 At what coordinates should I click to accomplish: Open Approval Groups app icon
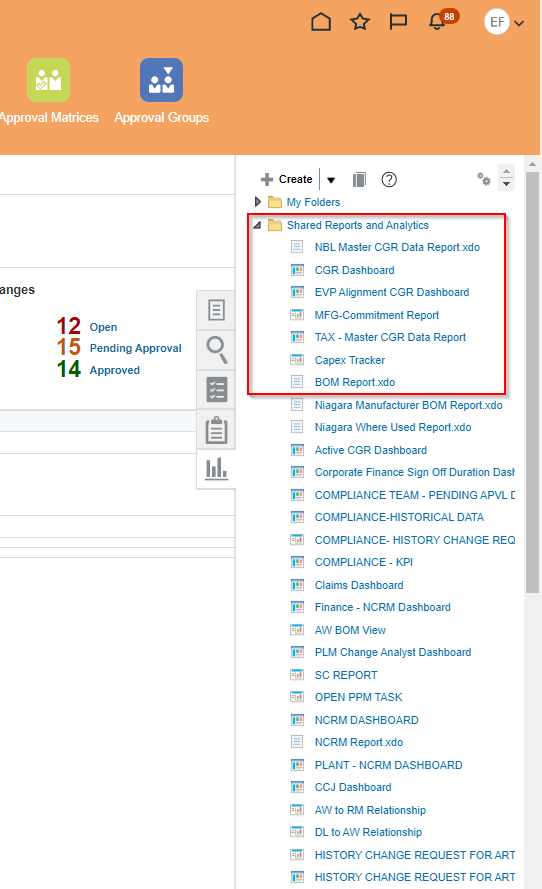click(162, 80)
